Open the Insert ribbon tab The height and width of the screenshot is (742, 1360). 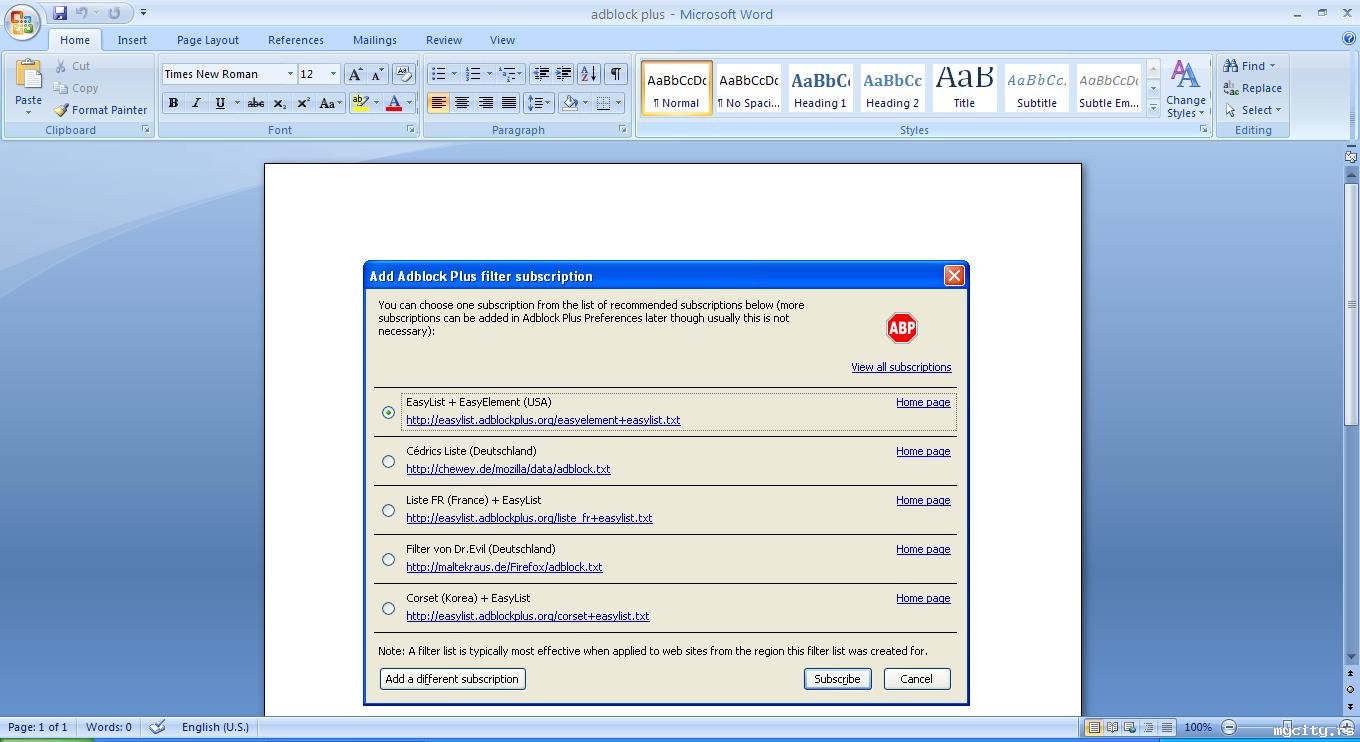pos(132,40)
